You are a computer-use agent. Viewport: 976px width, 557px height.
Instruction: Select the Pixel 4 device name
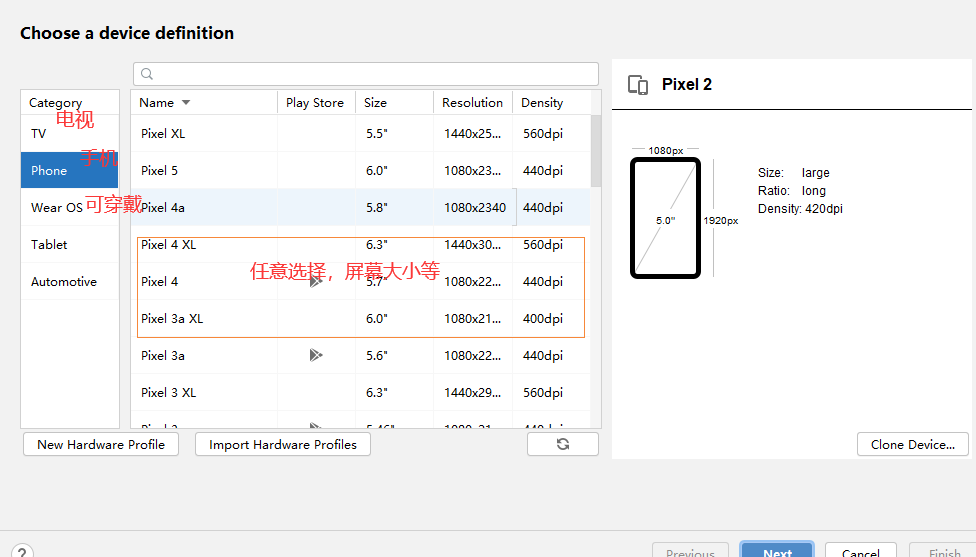tap(159, 281)
